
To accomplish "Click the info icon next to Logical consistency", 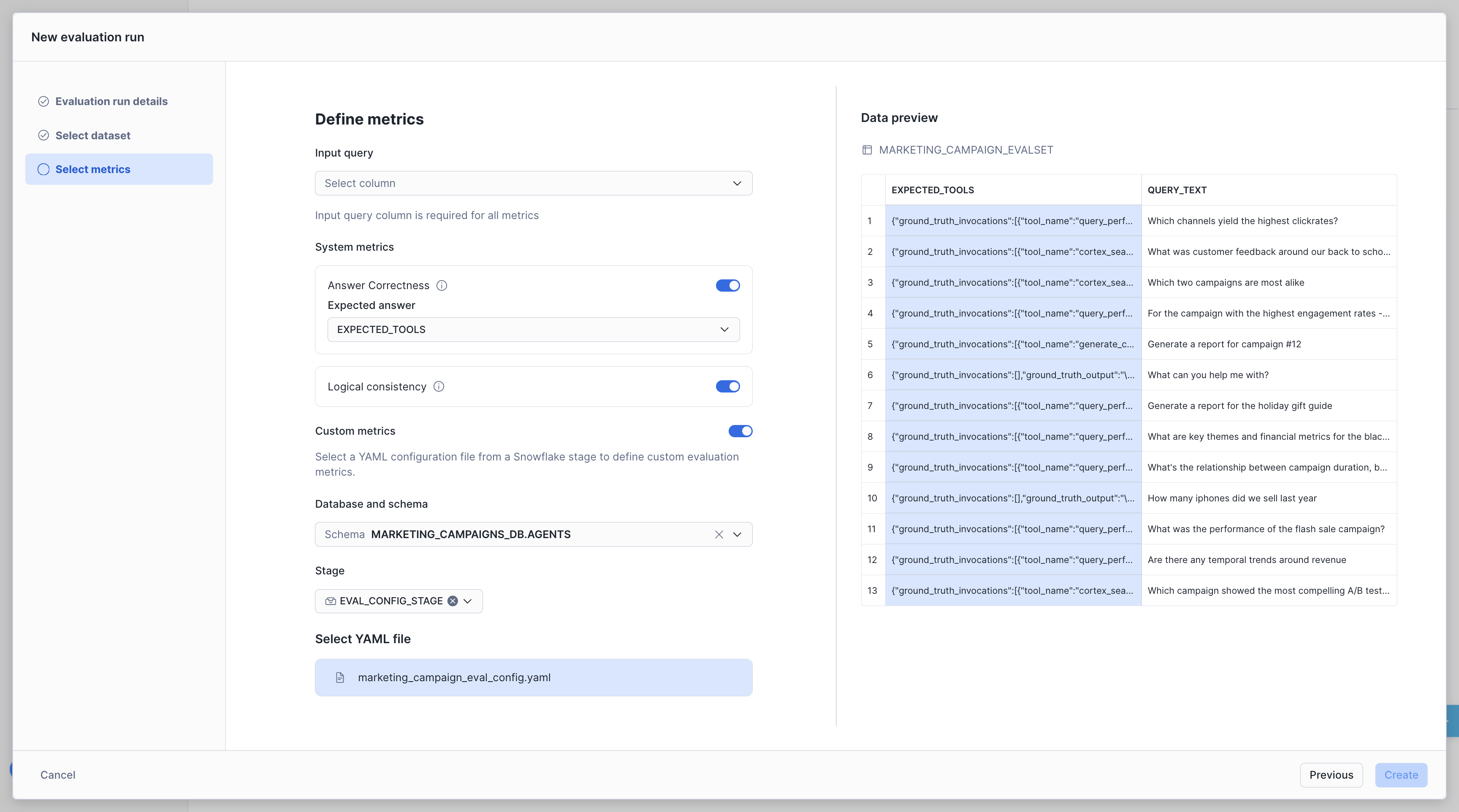I will pos(438,386).
